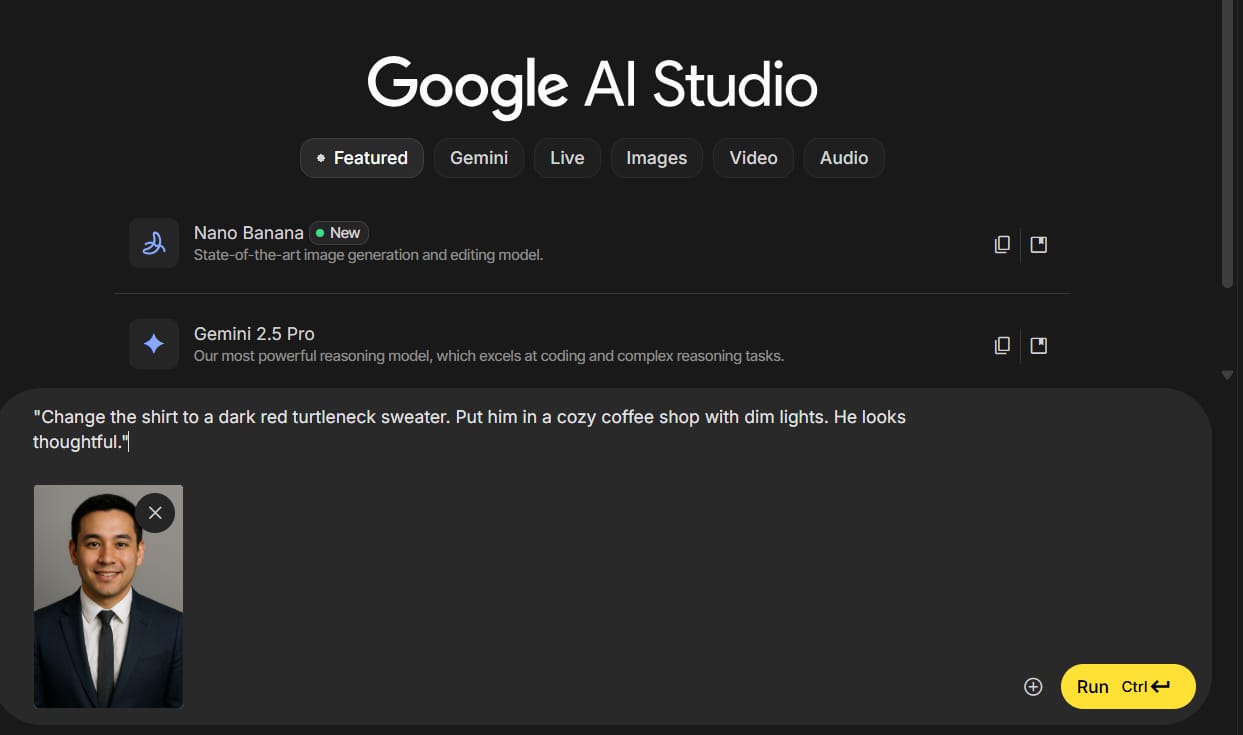This screenshot has height=735, width=1243.
Task: Select the Gemini 2.5 Pro title
Action: click(254, 334)
